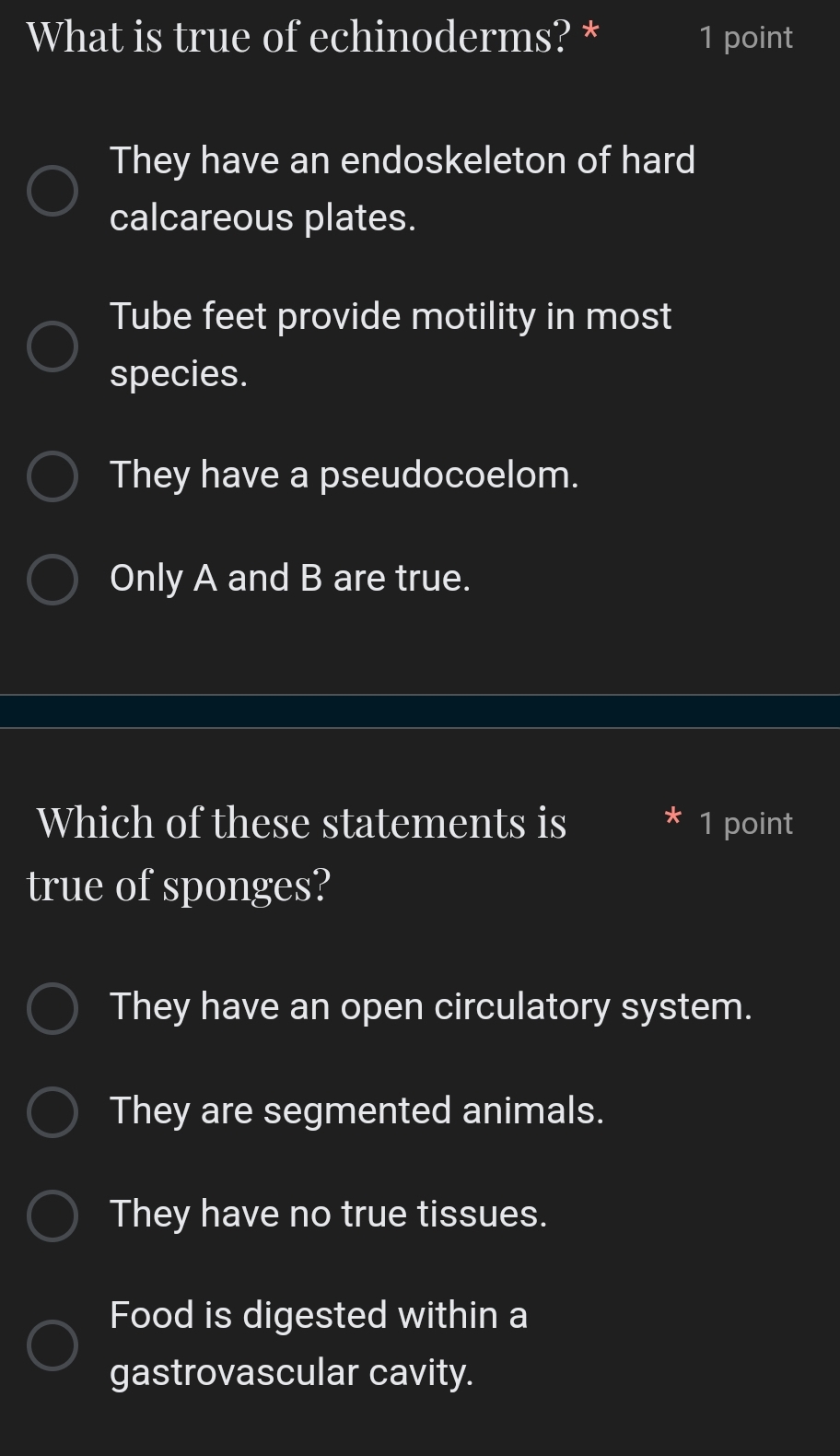Select "Food is digested within a gastrovascular cavity."
The image size is (840, 1456).
[x=52, y=1344]
